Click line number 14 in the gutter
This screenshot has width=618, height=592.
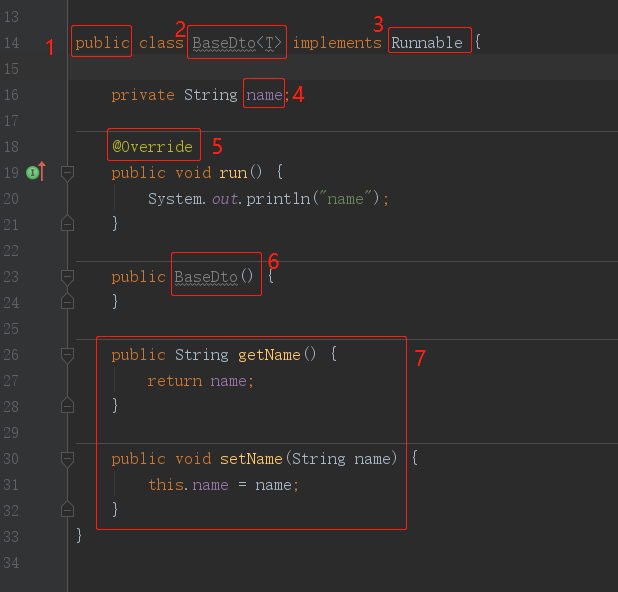tap(12, 43)
